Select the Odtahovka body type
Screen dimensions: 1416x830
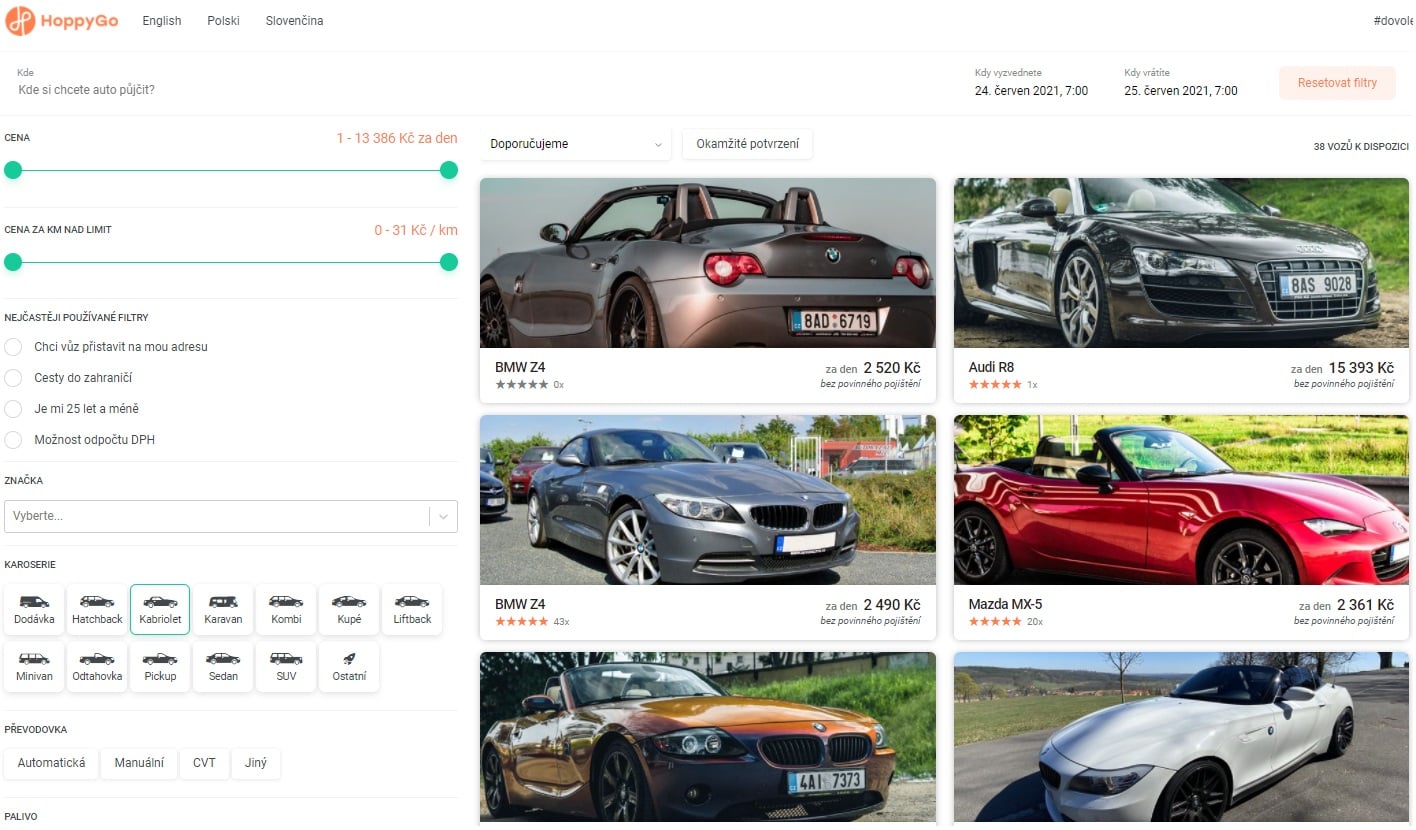pyautogui.click(x=97, y=667)
